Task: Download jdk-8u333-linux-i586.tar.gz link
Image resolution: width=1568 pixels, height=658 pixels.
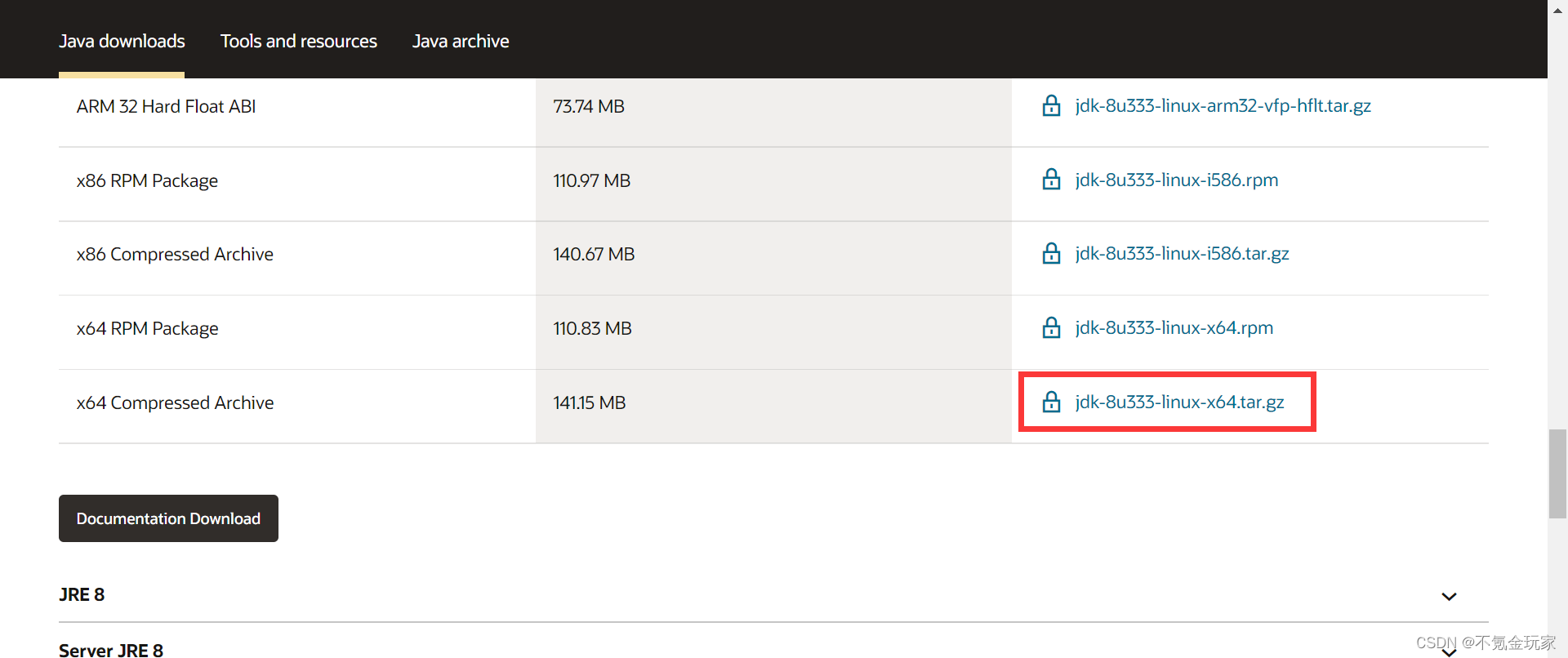Action: (x=1182, y=254)
